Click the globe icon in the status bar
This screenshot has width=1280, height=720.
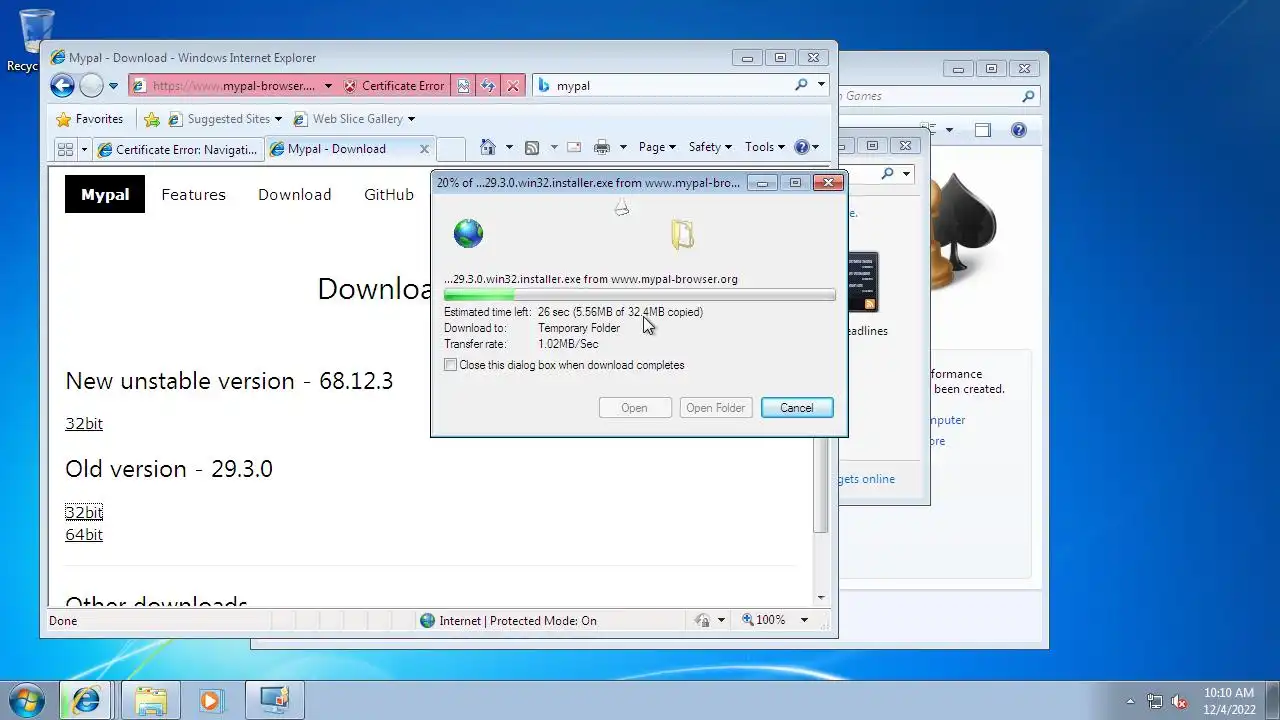coord(428,621)
